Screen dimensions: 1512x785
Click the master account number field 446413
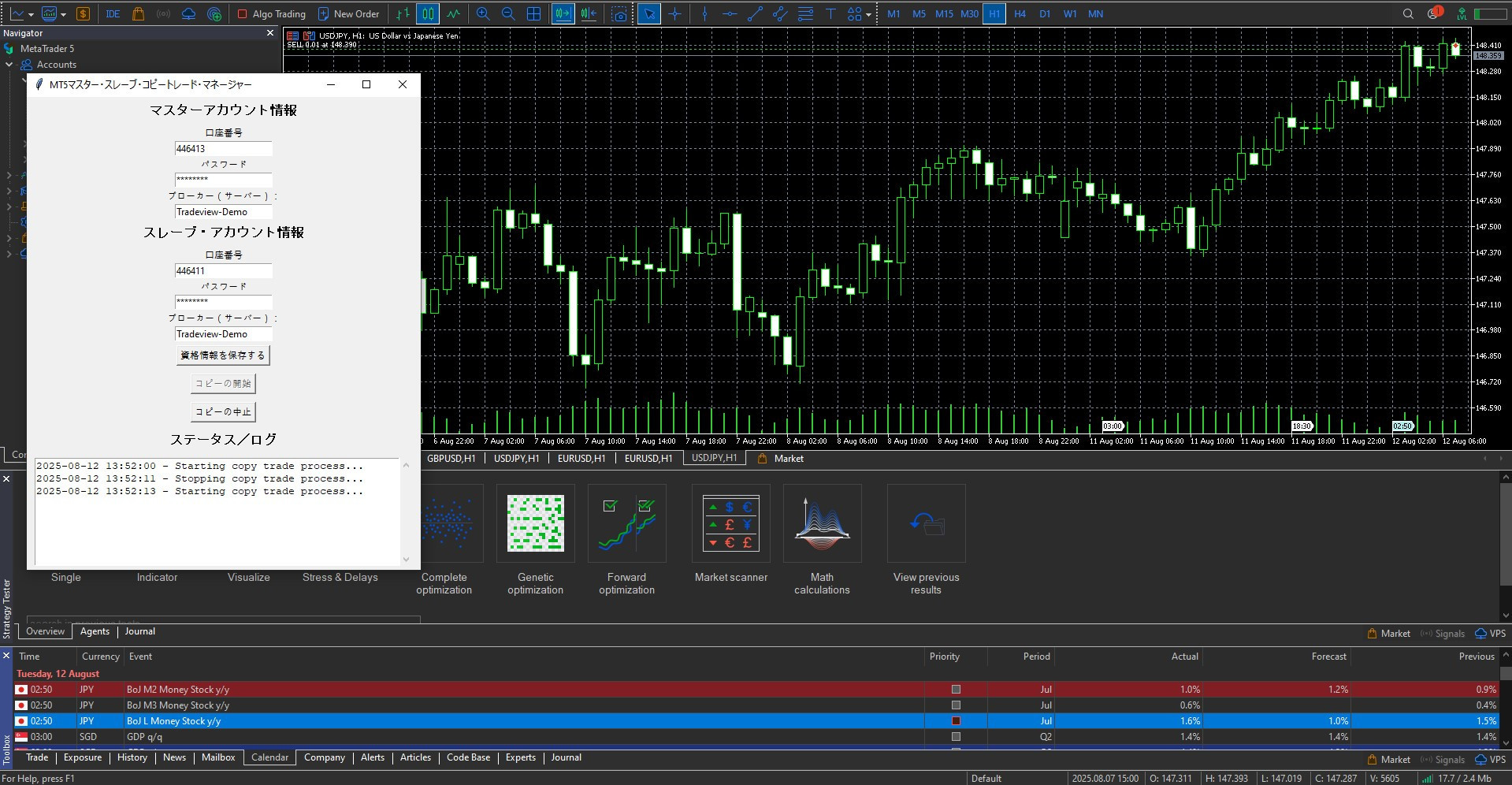pyautogui.click(x=224, y=149)
